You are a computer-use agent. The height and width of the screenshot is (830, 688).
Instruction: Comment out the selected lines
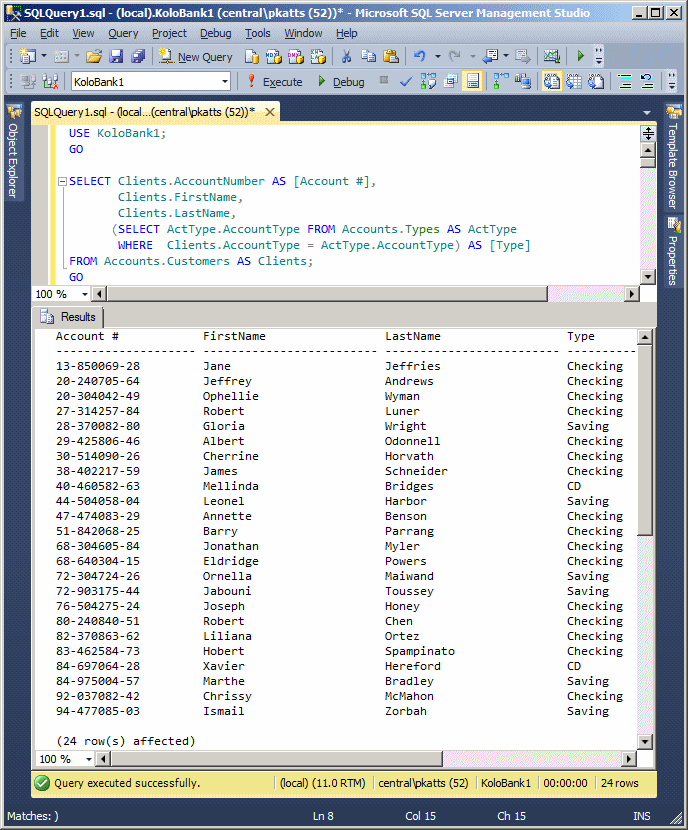(x=625, y=82)
